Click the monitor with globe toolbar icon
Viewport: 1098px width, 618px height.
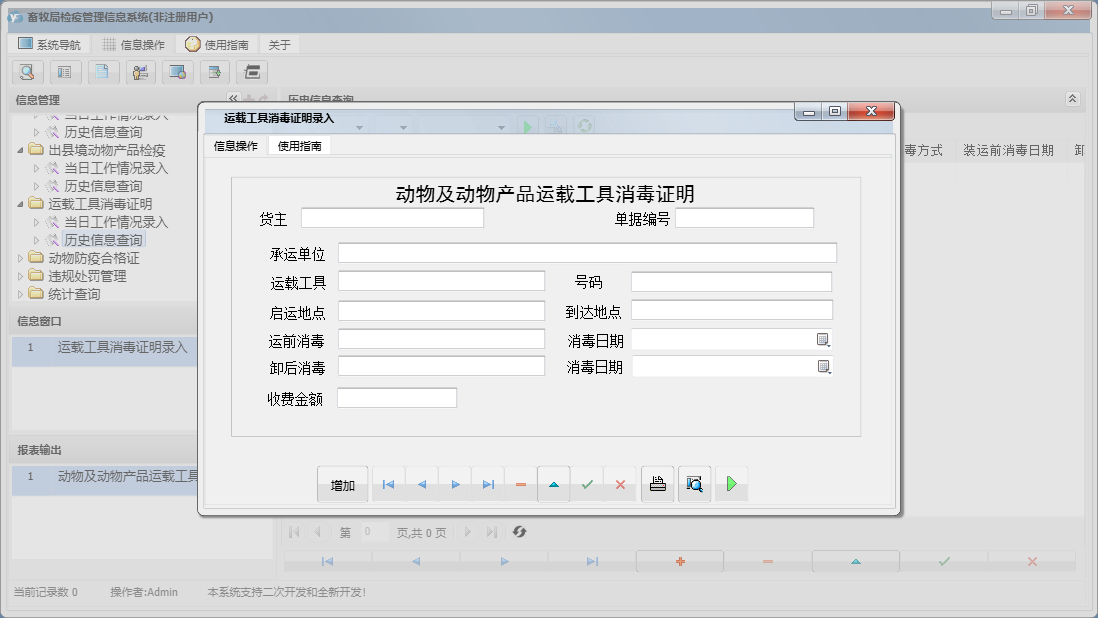[x=179, y=72]
